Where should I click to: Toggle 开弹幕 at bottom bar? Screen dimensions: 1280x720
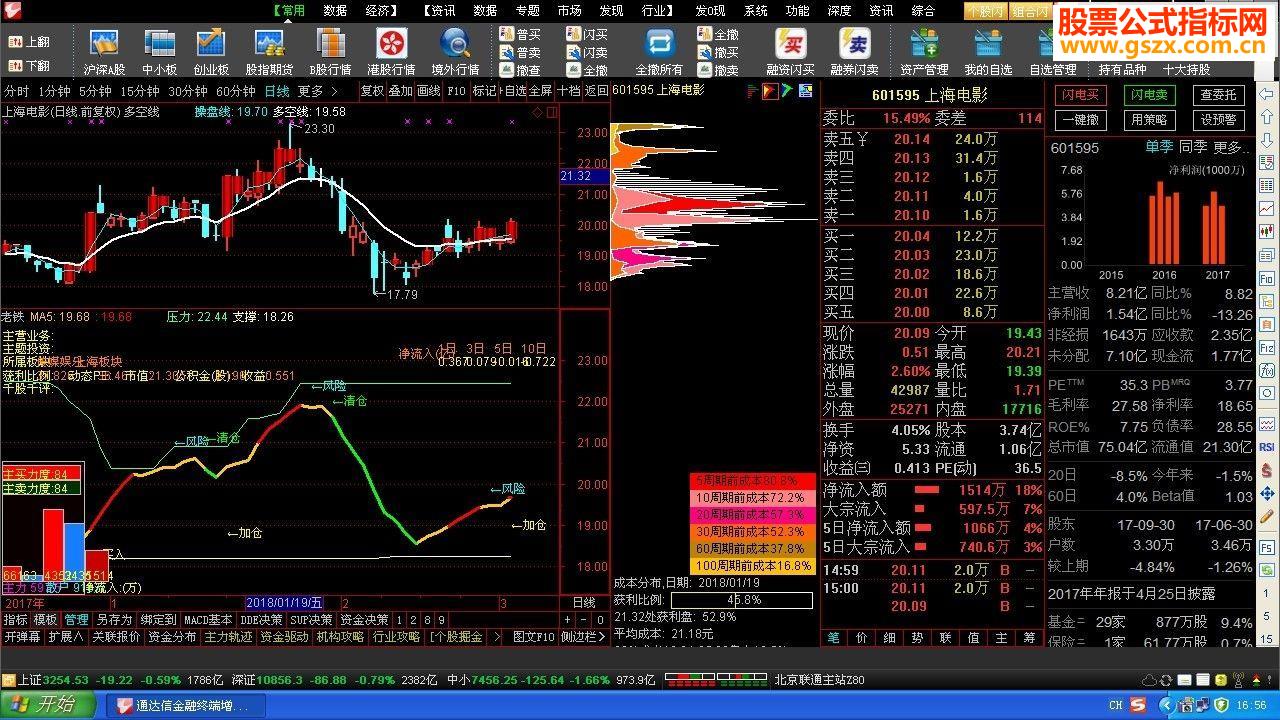pos(22,637)
